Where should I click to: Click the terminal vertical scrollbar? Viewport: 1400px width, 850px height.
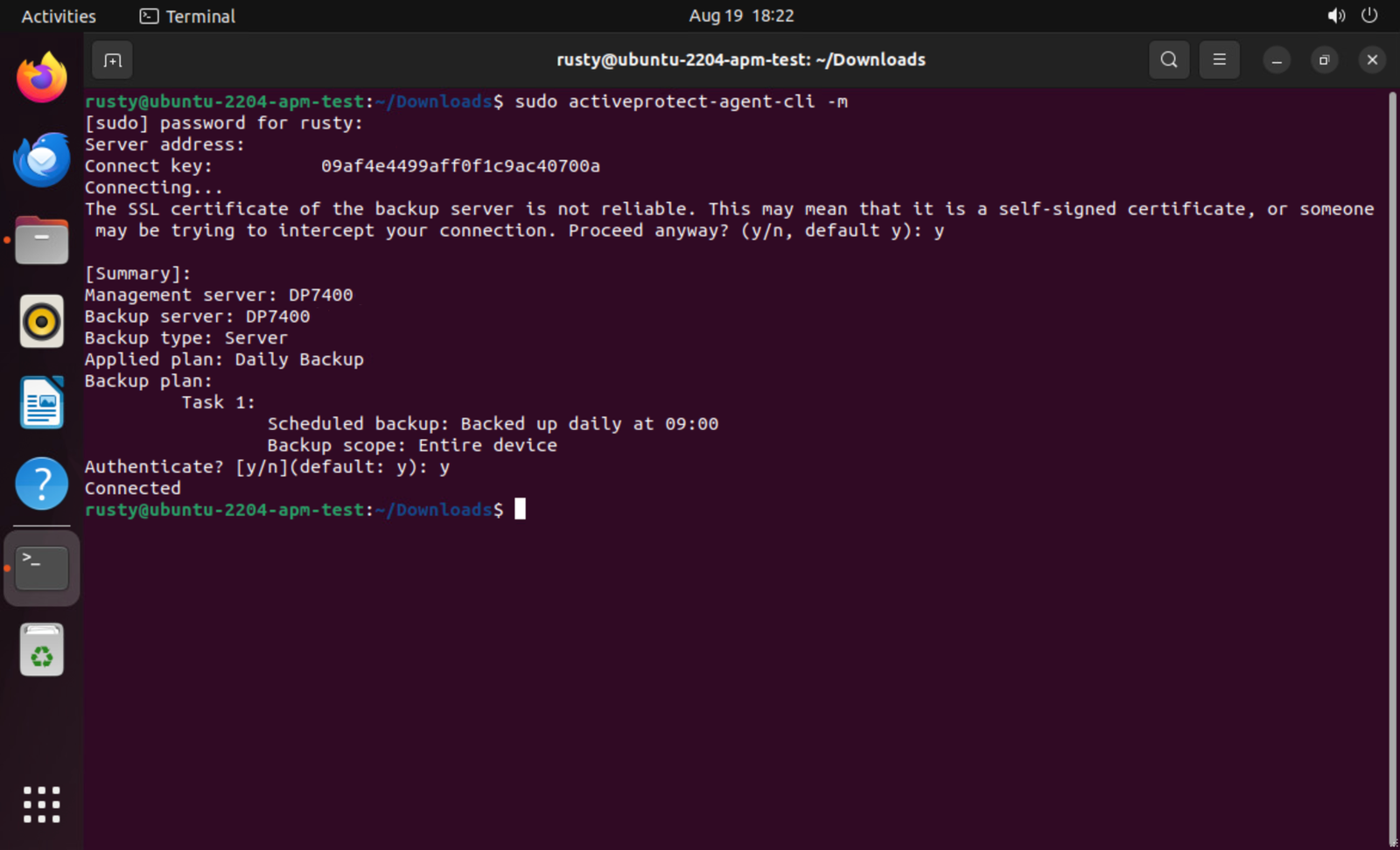click(1393, 468)
